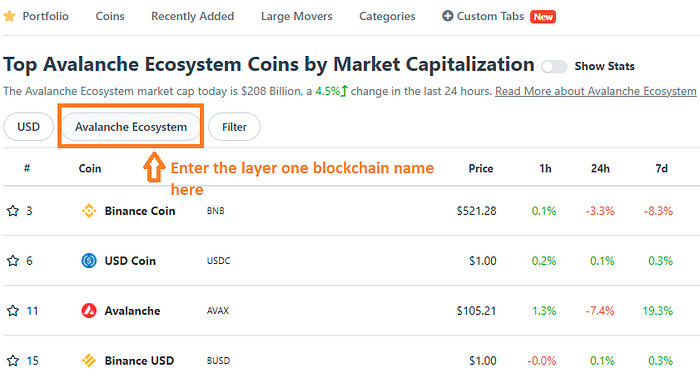Image resolution: width=700 pixels, height=379 pixels.
Task: Go to the Categories tab
Action: point(387,17)
